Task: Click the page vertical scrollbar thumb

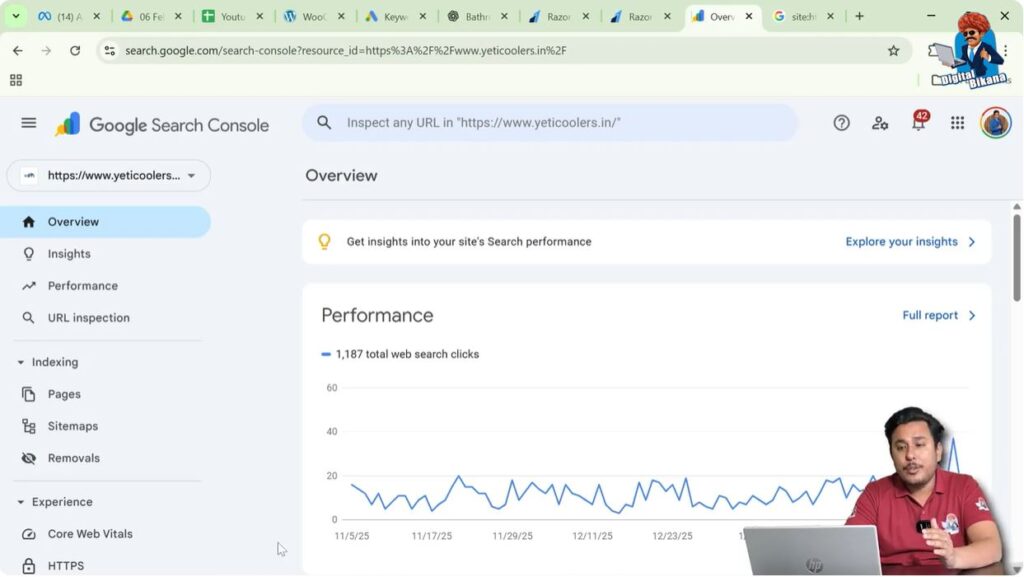Action: (1017, 257)
